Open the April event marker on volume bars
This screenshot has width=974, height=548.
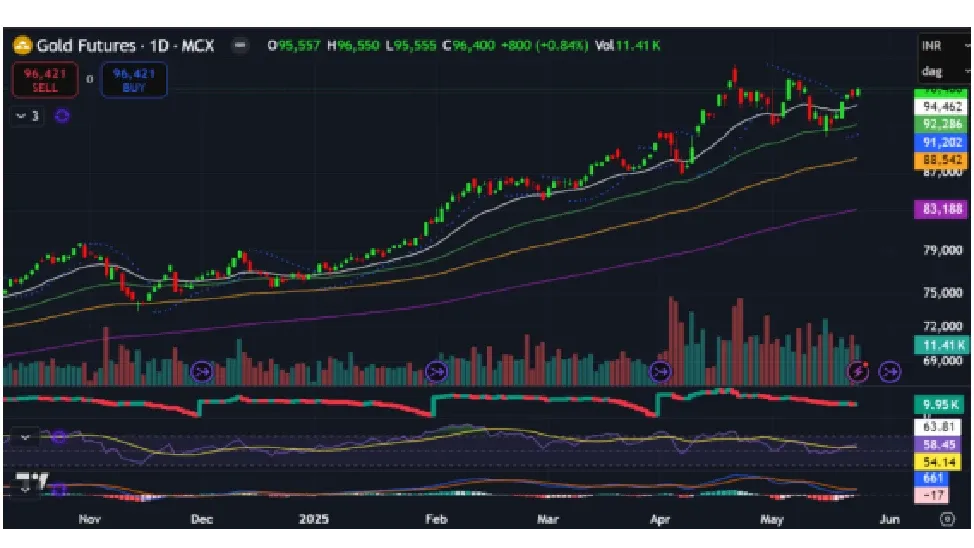[661, 372]
